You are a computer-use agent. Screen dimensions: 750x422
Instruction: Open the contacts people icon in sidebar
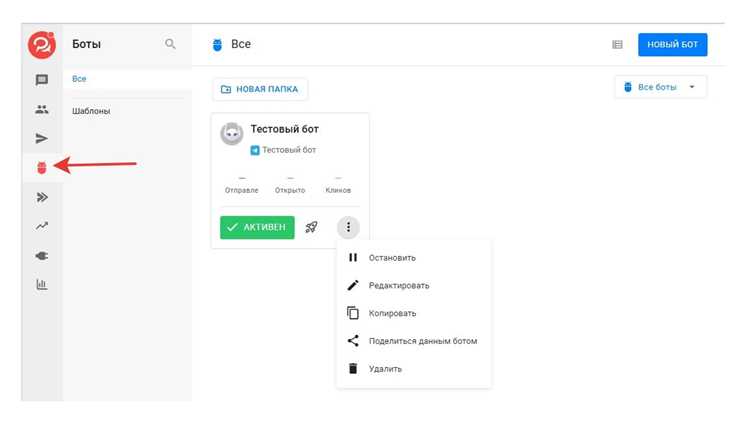tap(42, 109)
